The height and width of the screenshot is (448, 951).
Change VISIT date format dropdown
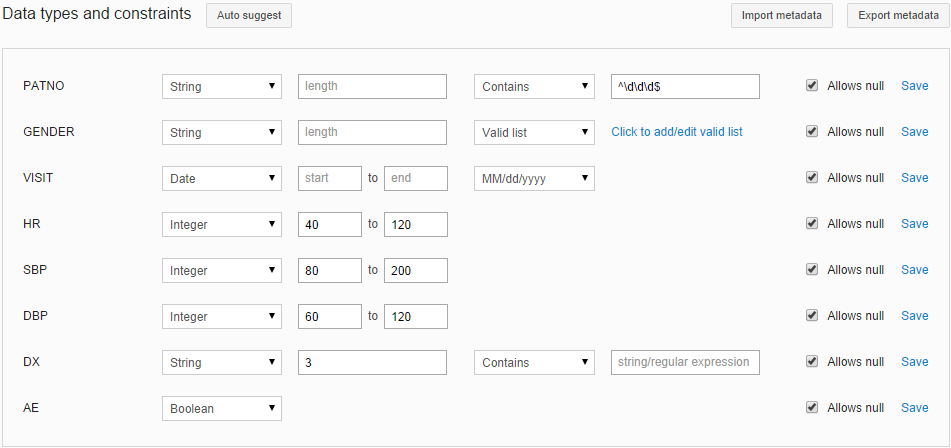[533, 179]
